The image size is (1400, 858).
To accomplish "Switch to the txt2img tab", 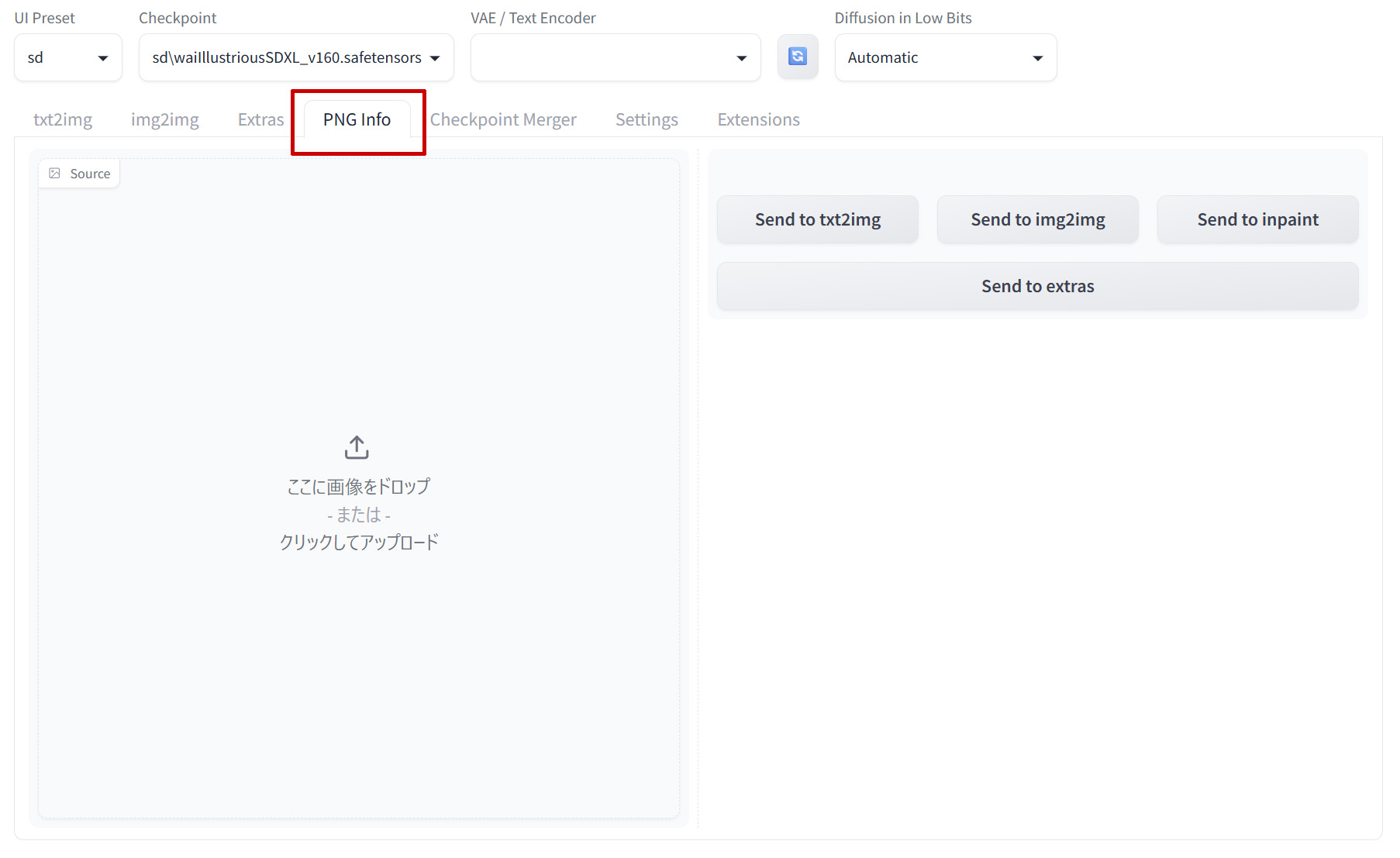I will click(x=63, y=119).
